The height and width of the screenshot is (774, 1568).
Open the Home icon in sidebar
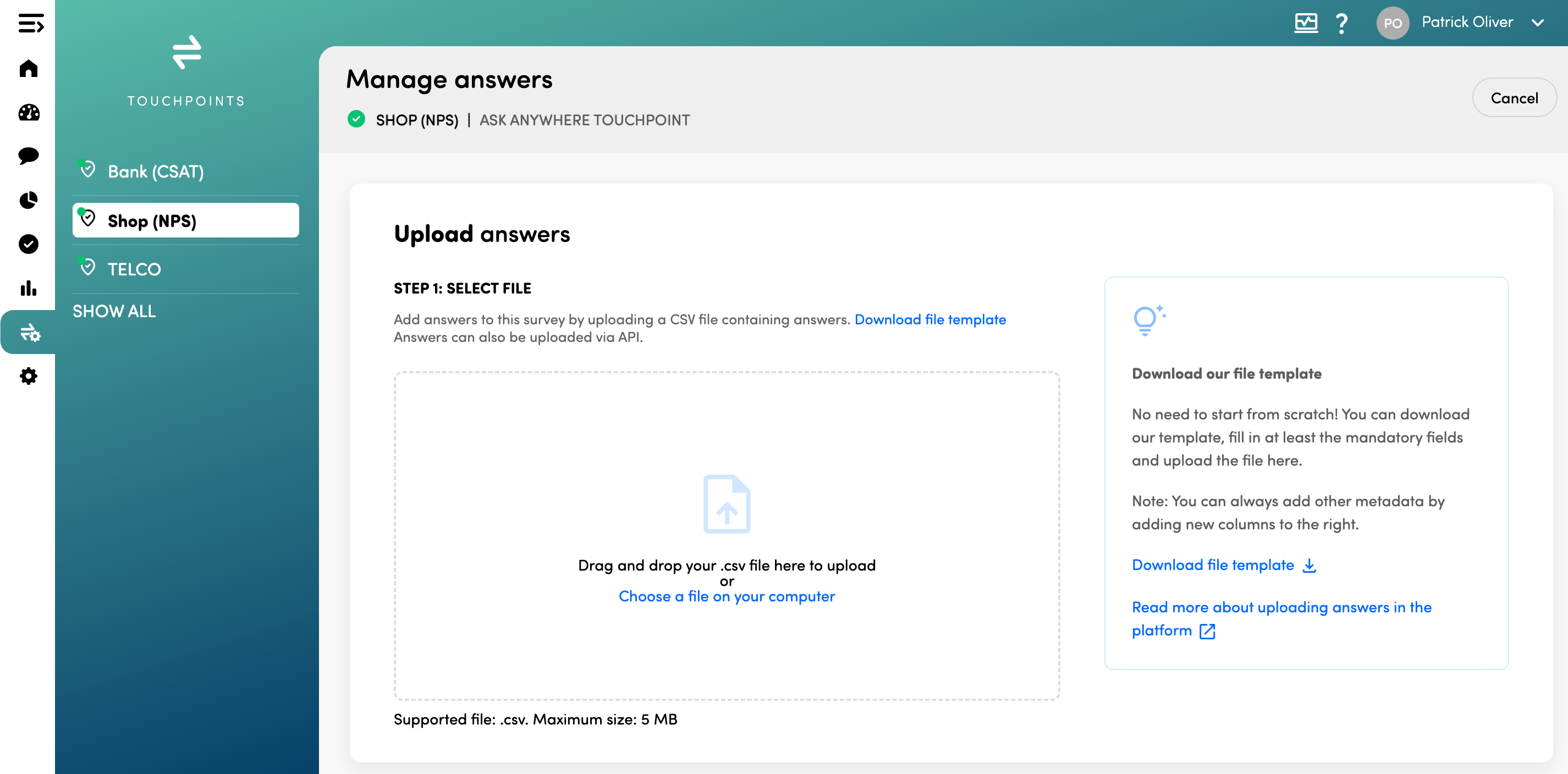tap(29, 68)
